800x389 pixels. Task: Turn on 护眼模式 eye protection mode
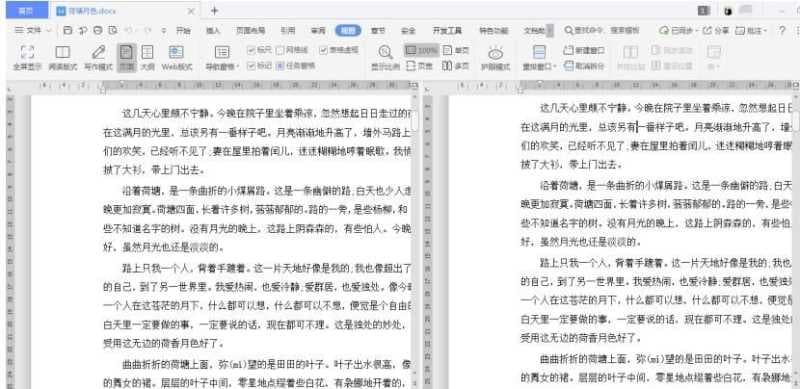point(495,57)
